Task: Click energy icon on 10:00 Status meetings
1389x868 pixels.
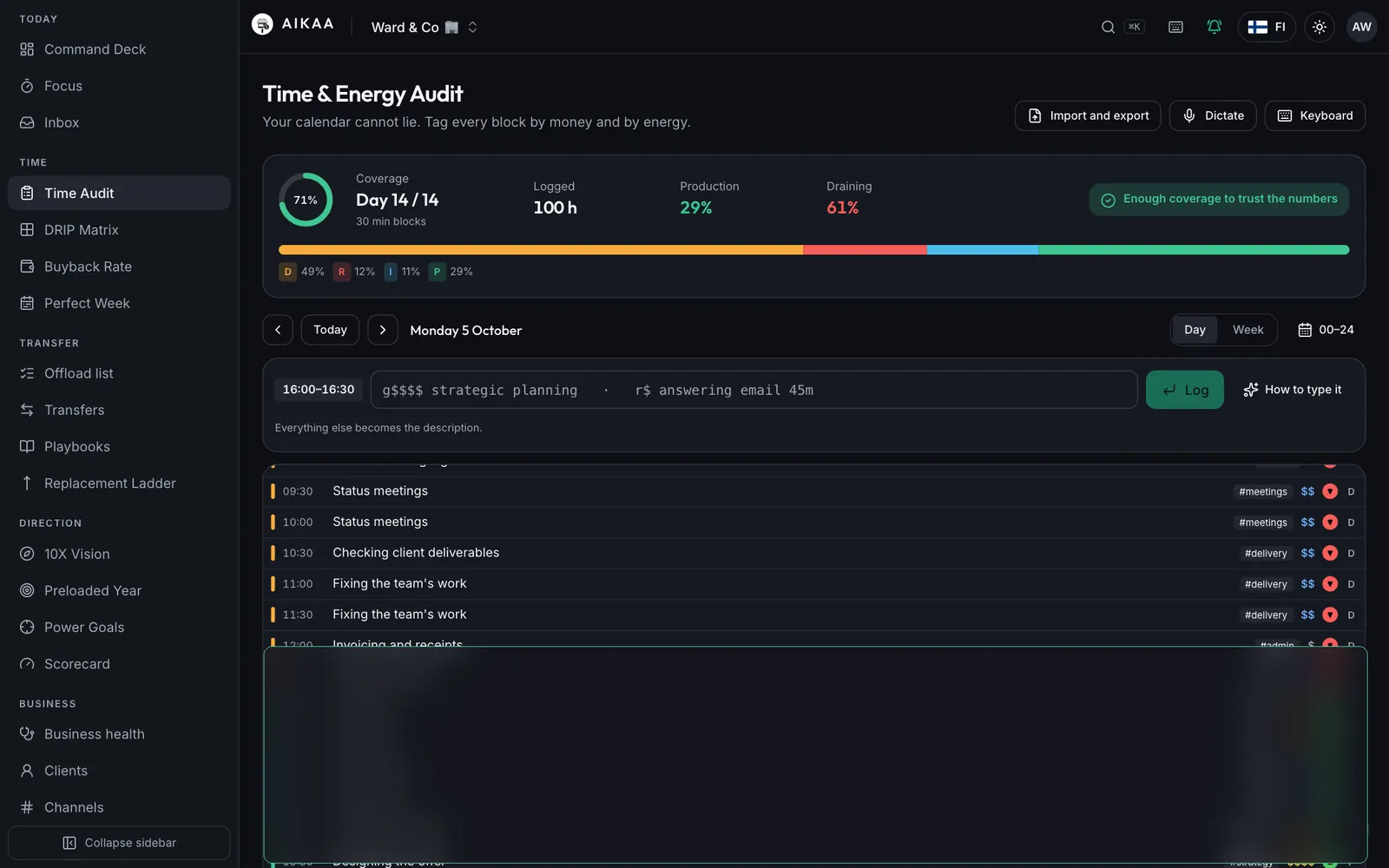Action: pyautogui.click(x=1330, y=523)
